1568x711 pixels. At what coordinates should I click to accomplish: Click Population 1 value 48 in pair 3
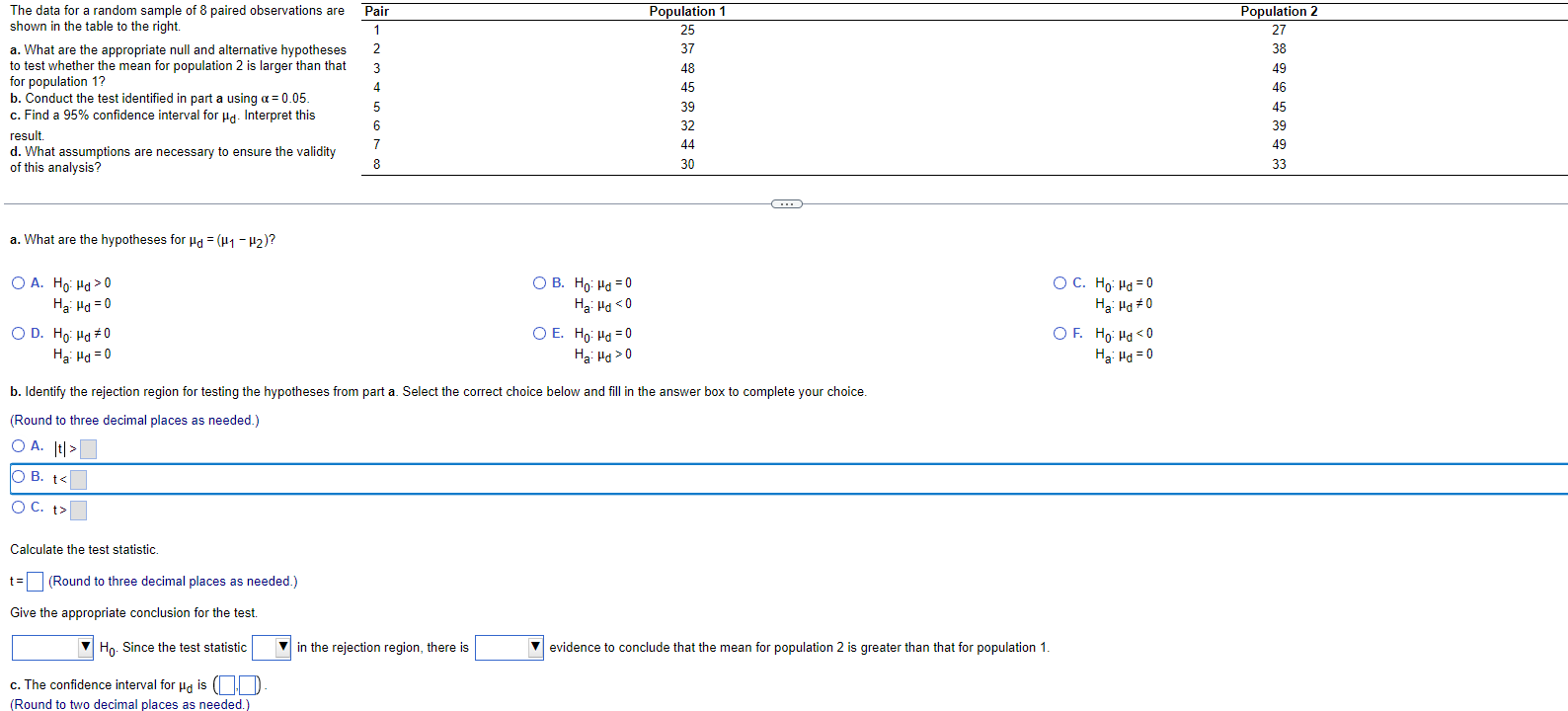pos(687,68)
